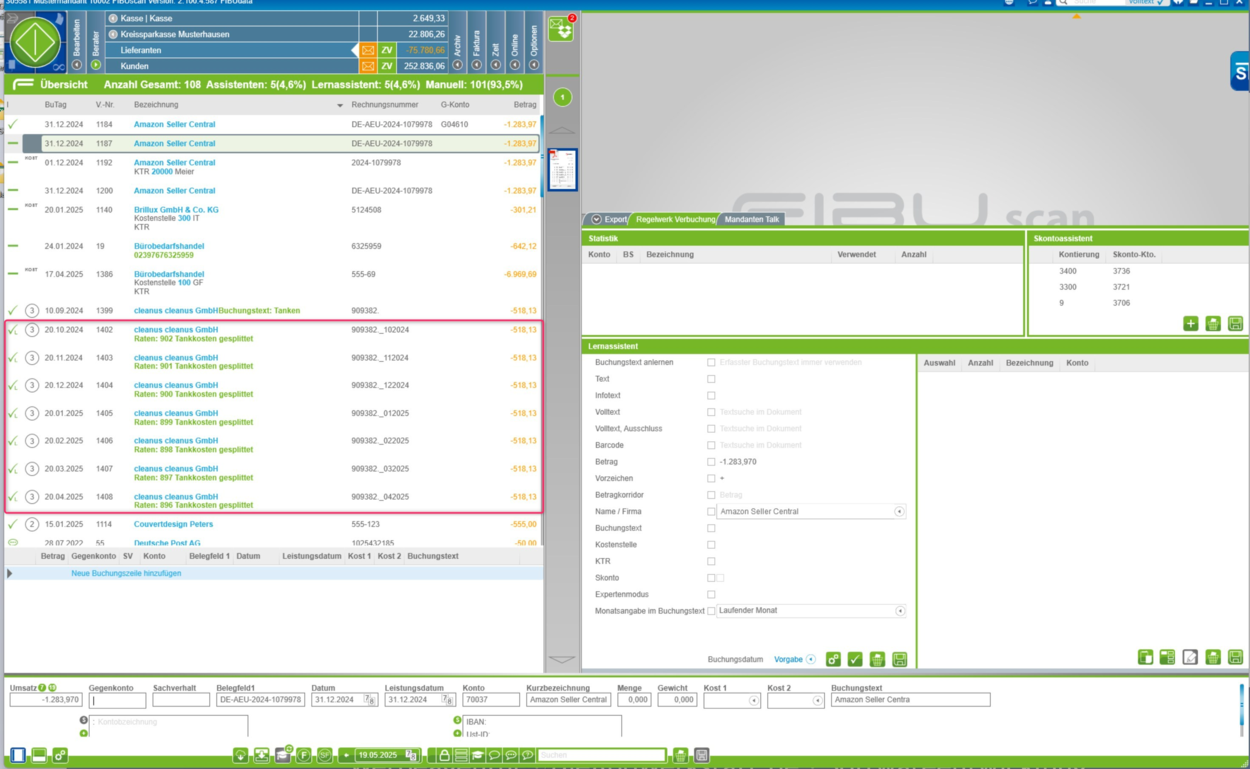Screen dimensions: 1250x769
Task: Enable the Infotext checkbox
Action: pyautogui.click(x=711, y=395)
